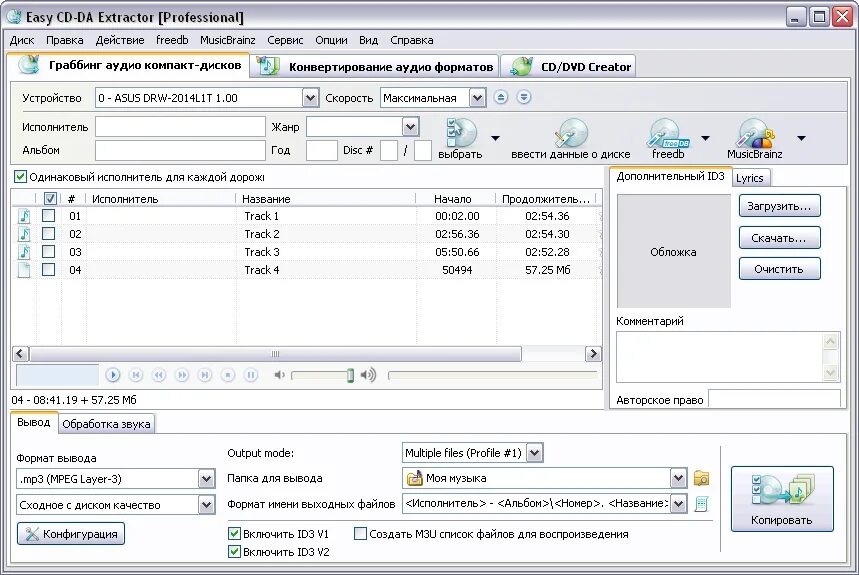This screenshot has height=575, width=859.
Task: Check the box for track 03
Action: pyautogui.click(x=49, y=252)
